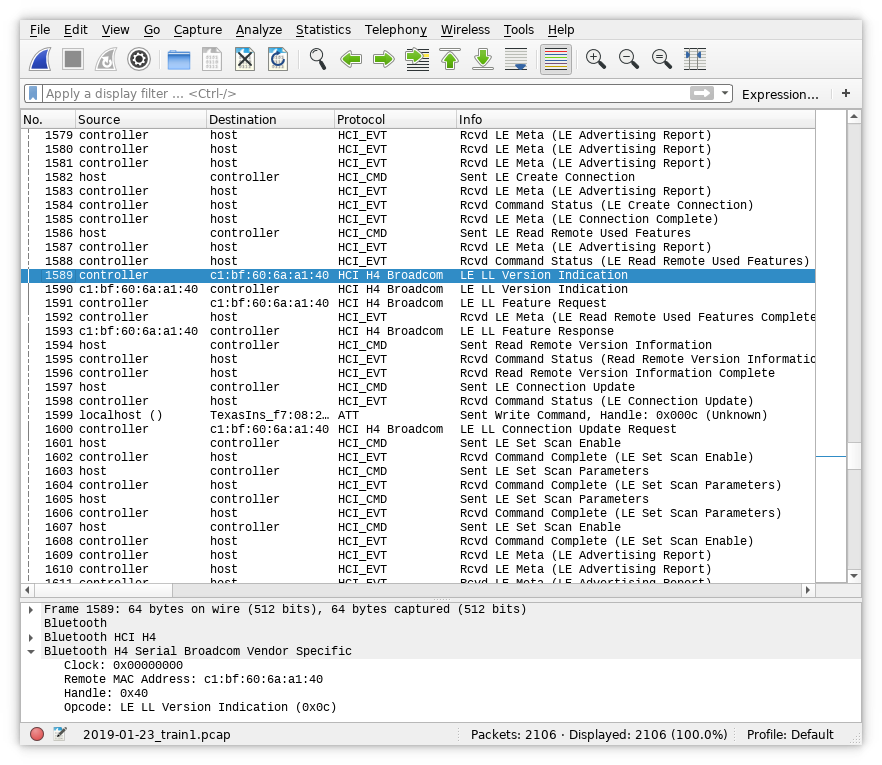Select the Remote MAC Address detail line
The height and width of the screenshot is (765, 882).
pyautogui.click(x=194, y=679)
